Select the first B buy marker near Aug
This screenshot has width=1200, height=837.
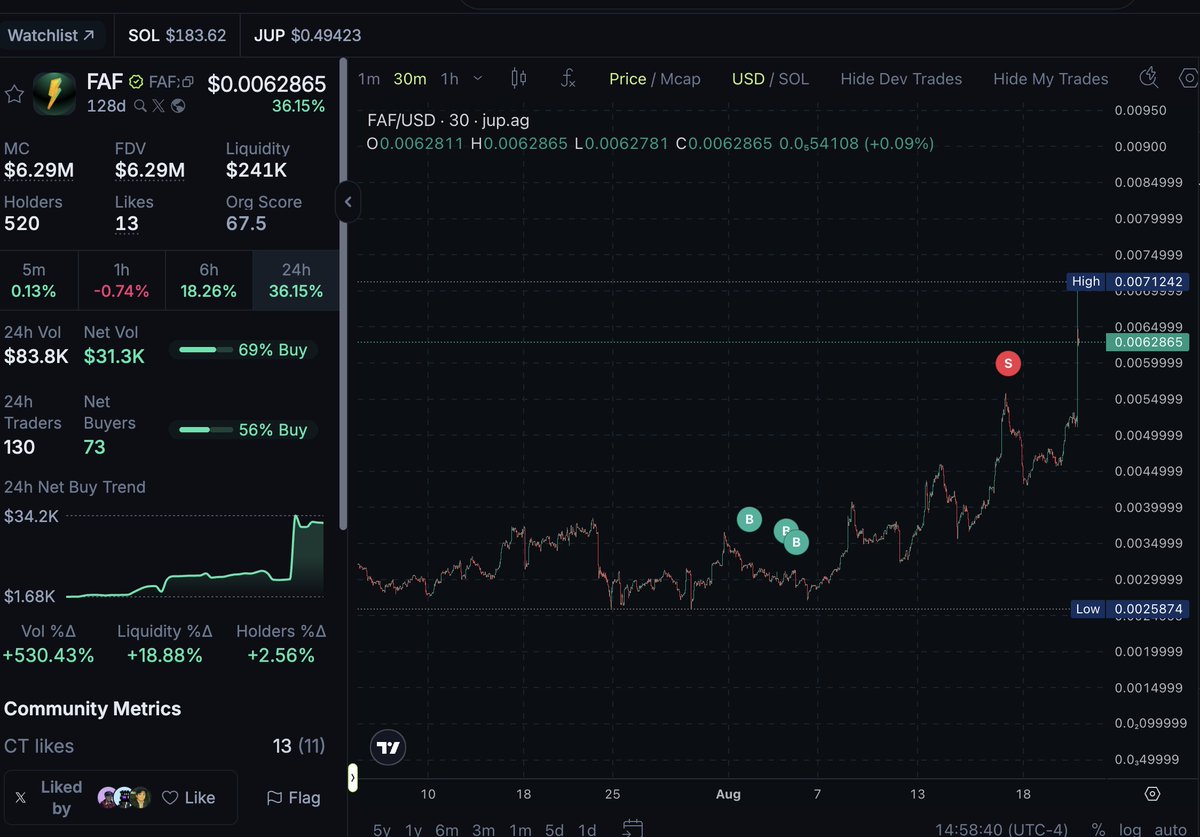pos(749,519)
